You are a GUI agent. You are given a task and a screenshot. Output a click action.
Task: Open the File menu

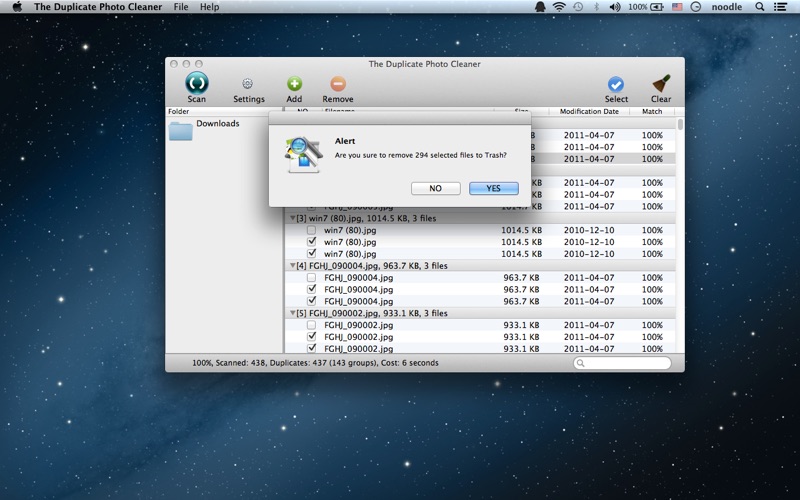coord(181,7)
